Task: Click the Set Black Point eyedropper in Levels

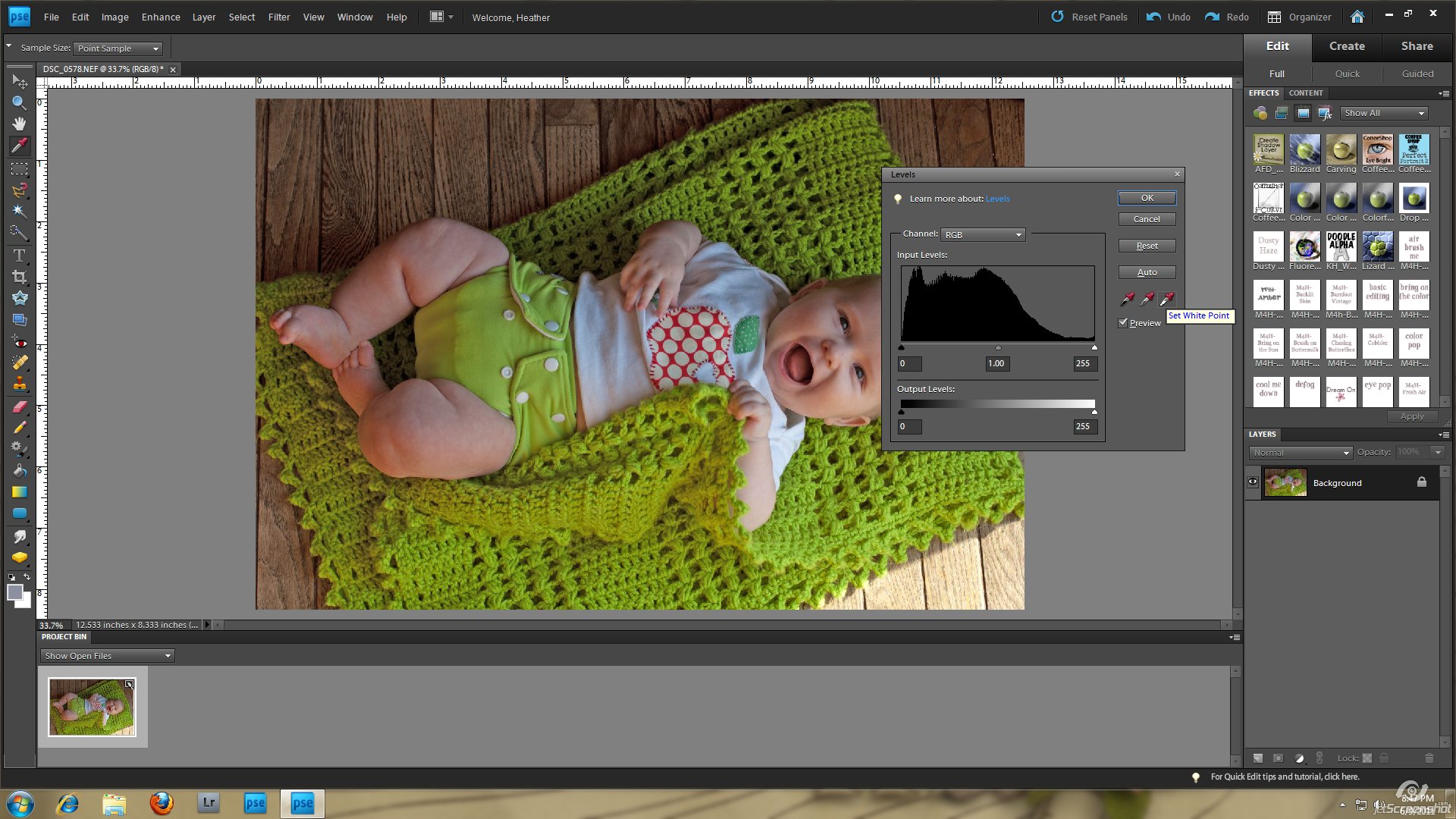Action: tap(1128, 298)
